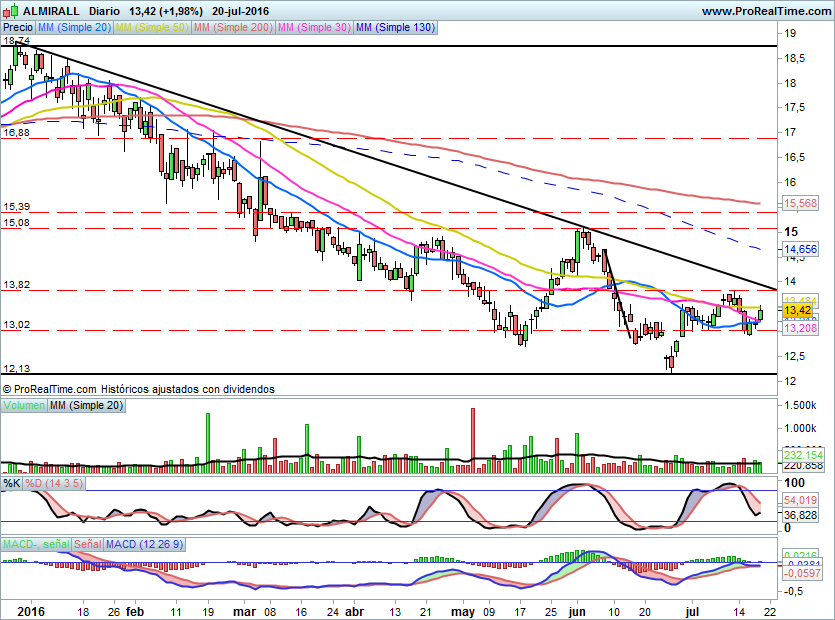Click the MACD-, señal histogram label

click(x=36, y=544)
